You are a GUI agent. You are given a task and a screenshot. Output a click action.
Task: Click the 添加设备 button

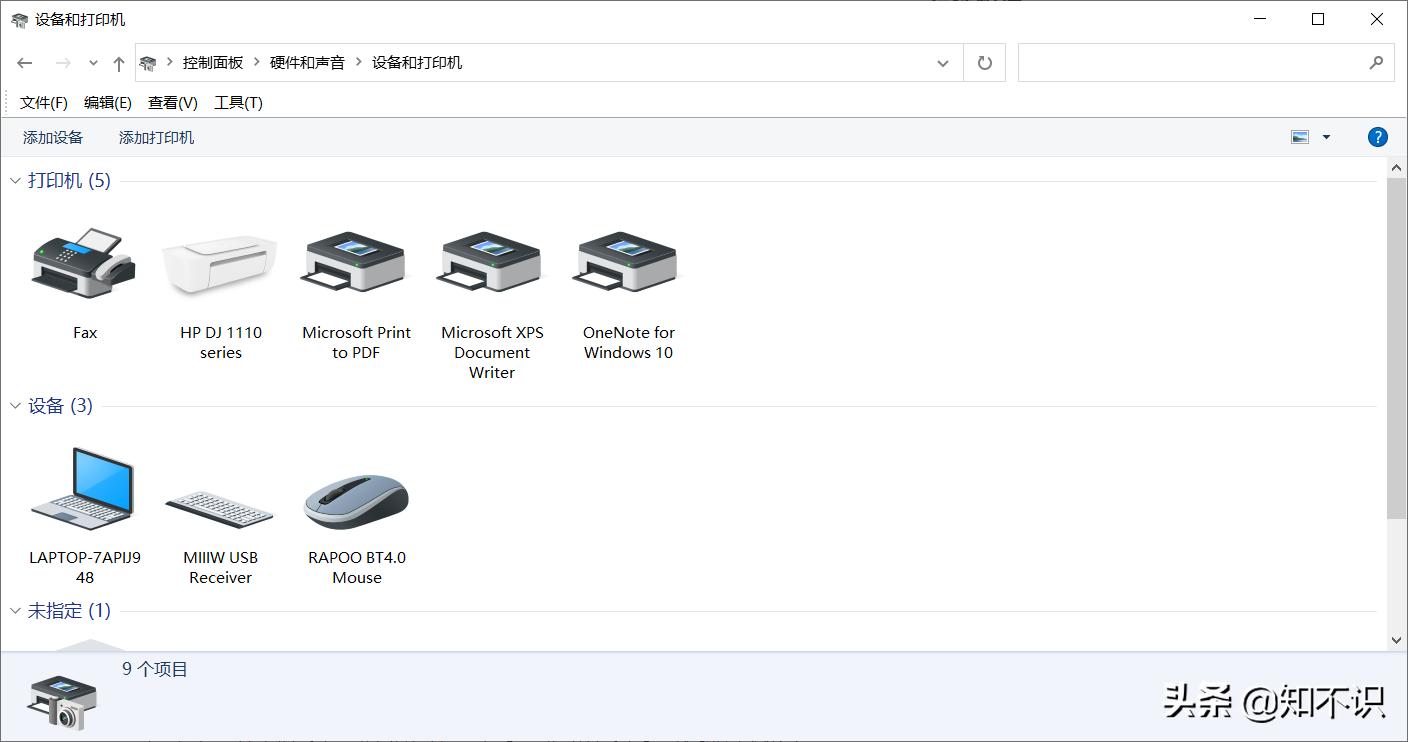tap(52, 137)
